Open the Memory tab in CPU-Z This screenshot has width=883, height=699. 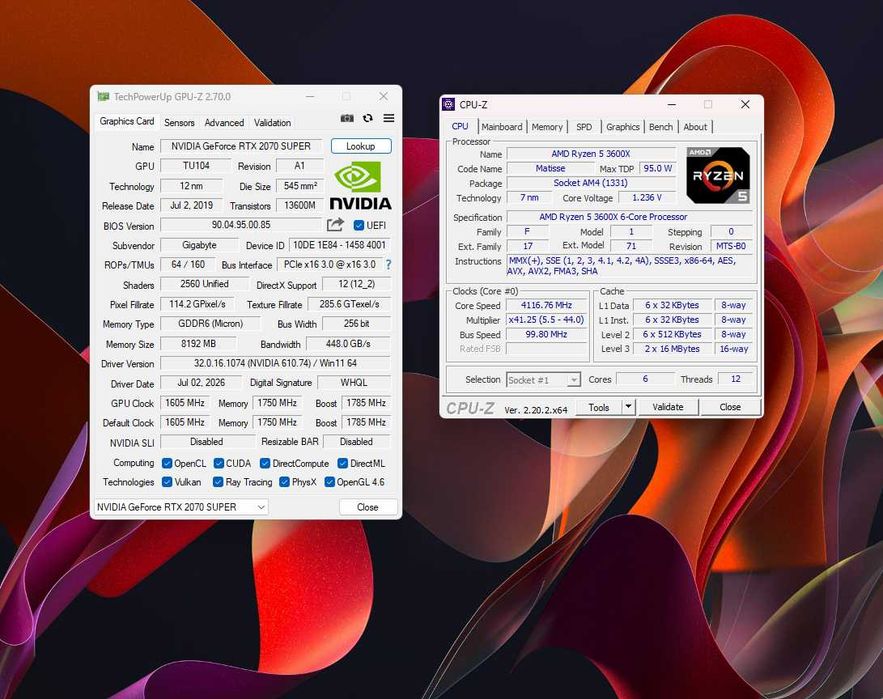coord(547,127)
